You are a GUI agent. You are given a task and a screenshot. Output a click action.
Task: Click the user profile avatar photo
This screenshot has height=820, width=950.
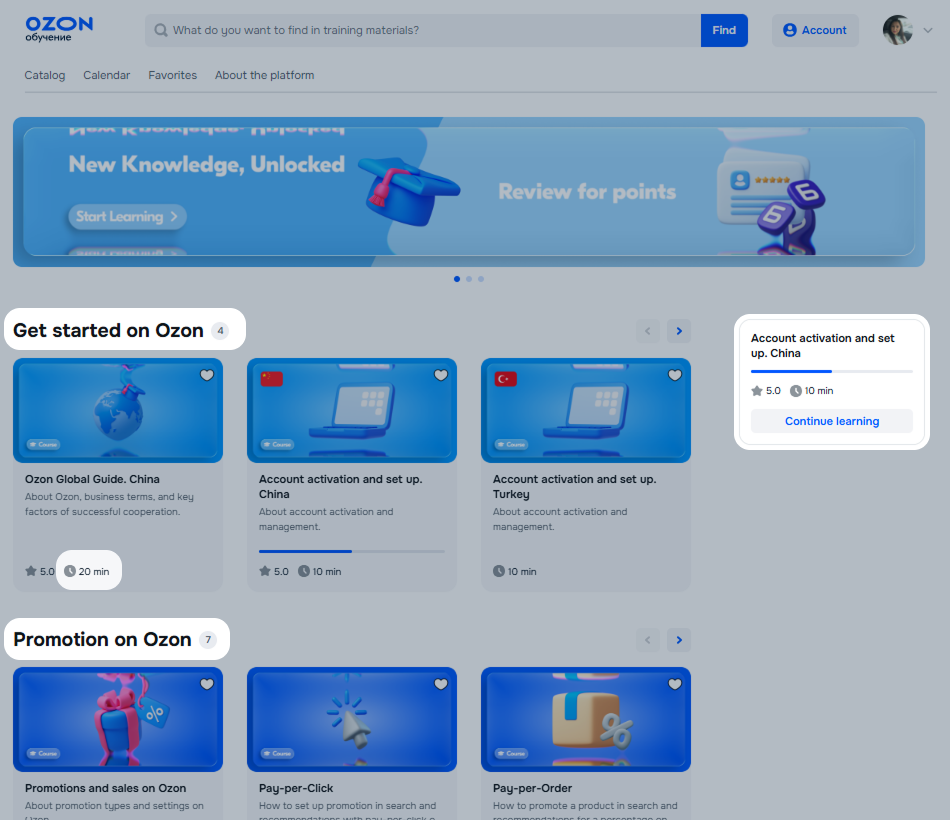coord(897,30)
